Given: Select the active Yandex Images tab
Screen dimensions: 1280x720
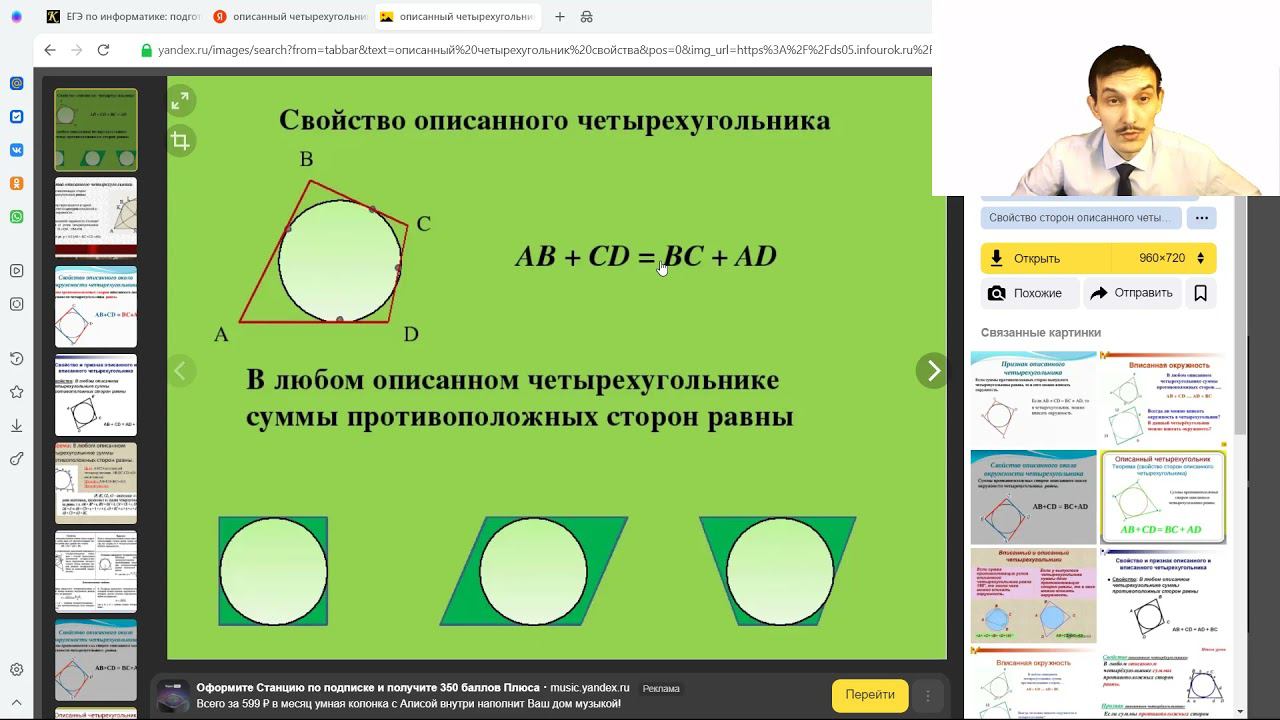Looking at the screenshot, I should click(x=458, y=17).
